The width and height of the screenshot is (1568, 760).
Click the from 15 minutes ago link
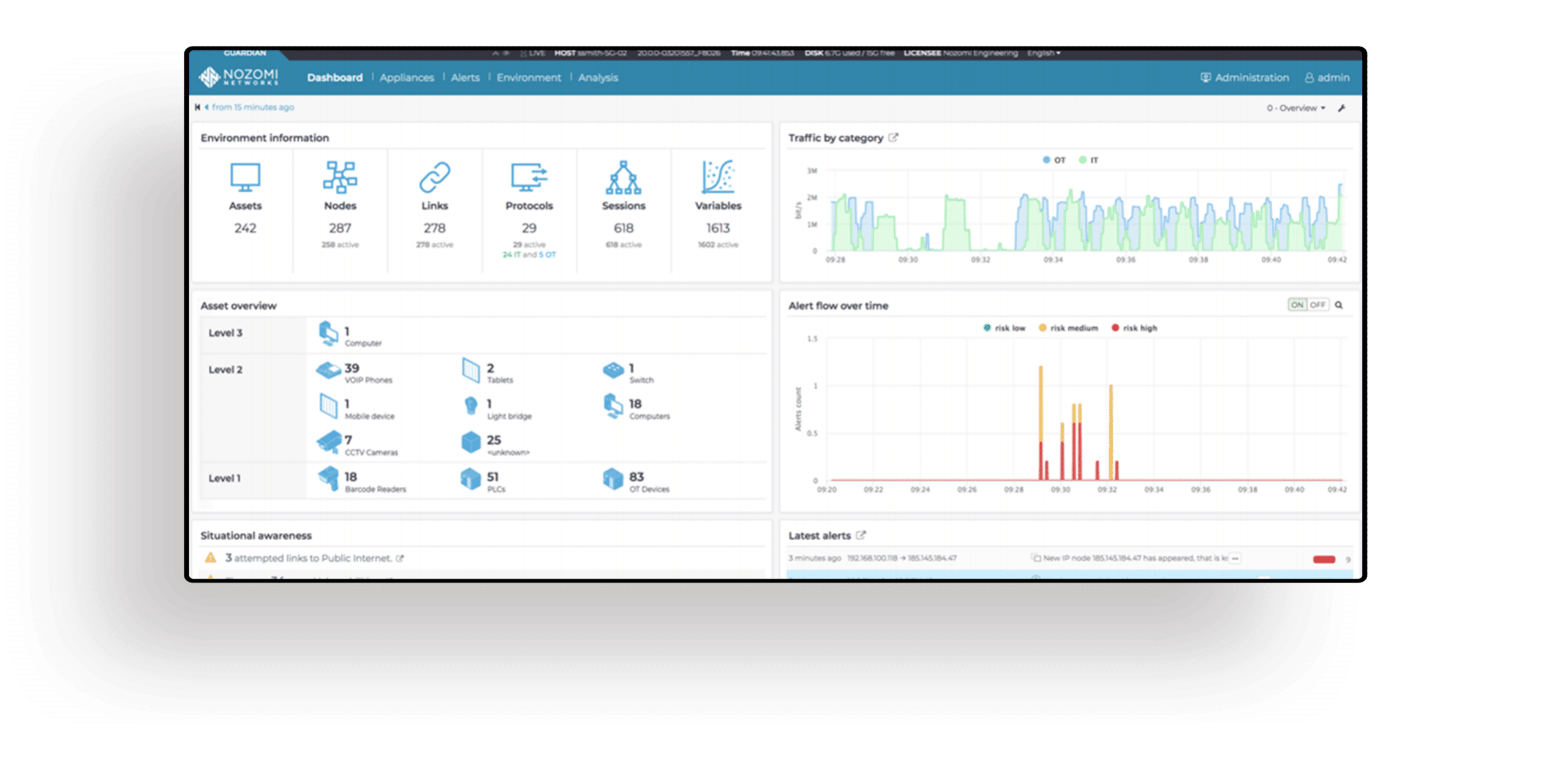[252, 107]
